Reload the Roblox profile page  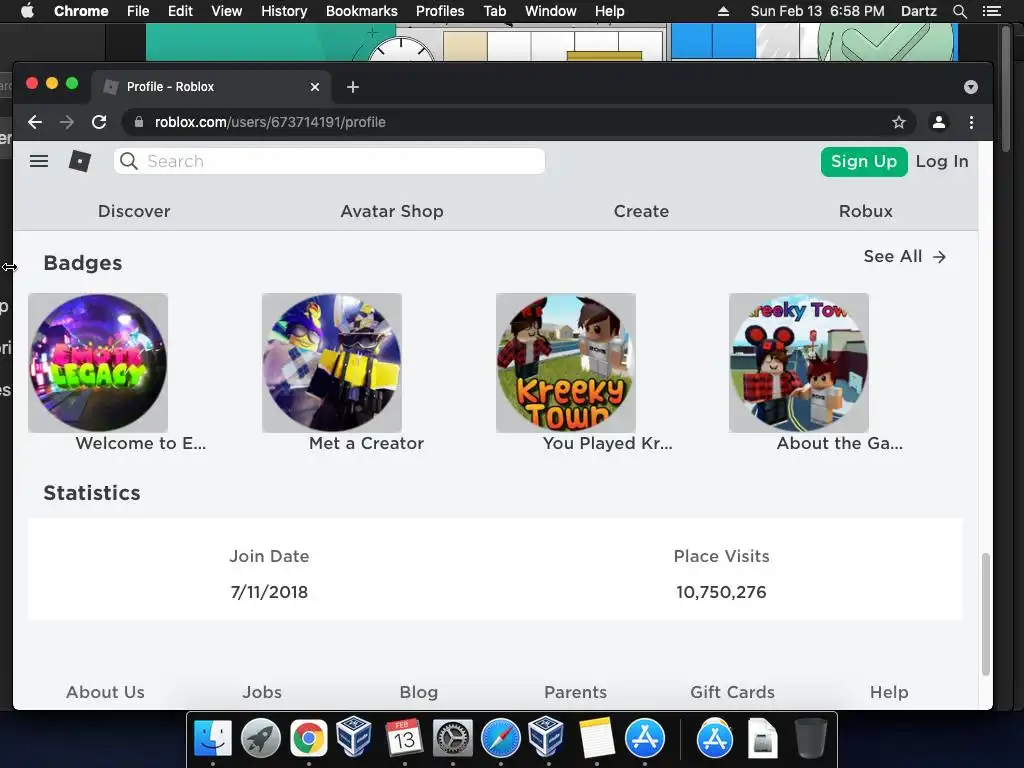coord(99,122)
